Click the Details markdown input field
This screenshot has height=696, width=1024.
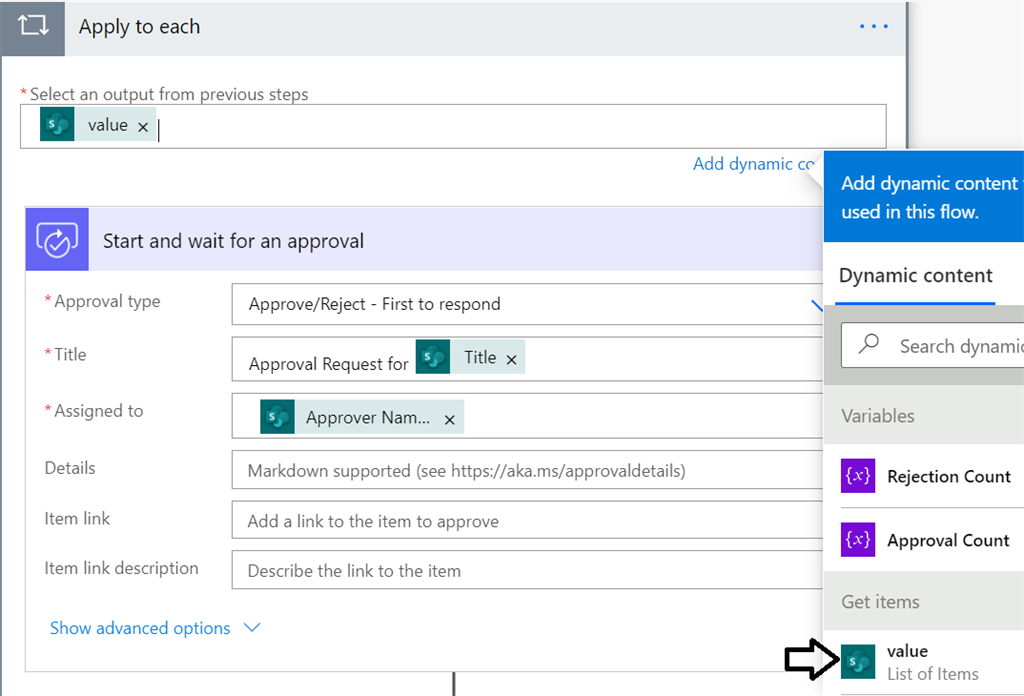tap(525, 470)
